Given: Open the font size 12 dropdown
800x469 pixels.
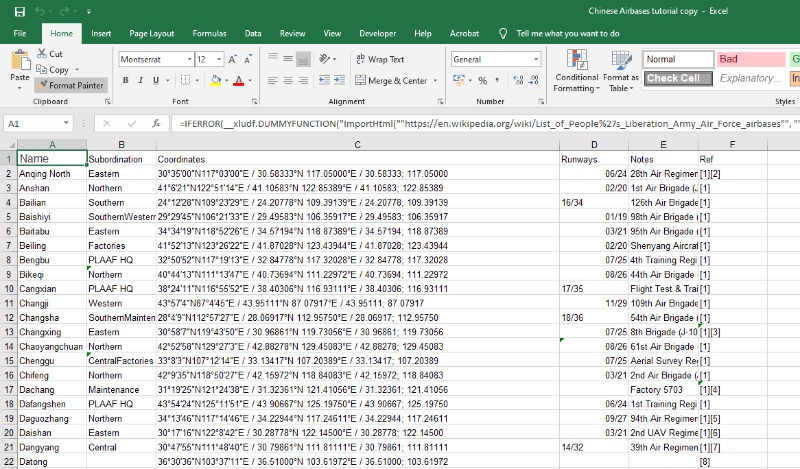Looking at the screenshot, I should coord(219,59).
